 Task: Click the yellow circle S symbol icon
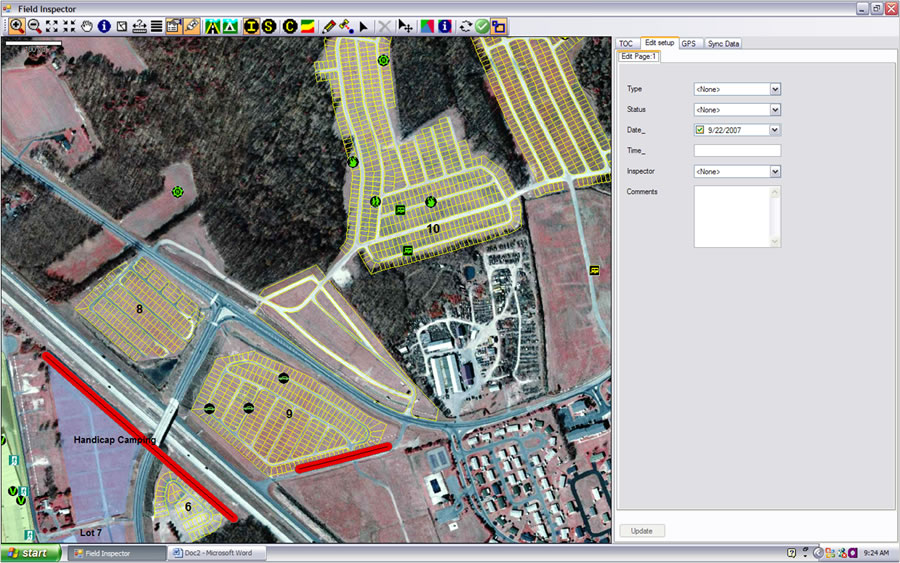coord(267,25)
